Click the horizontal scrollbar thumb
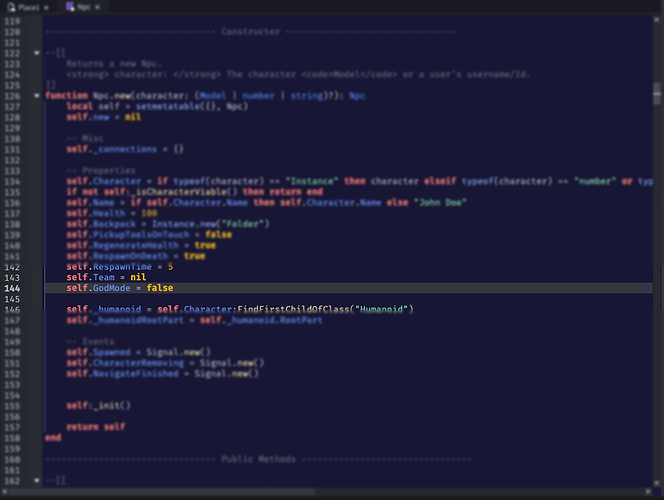664x500 pixels. pos(161,492)
